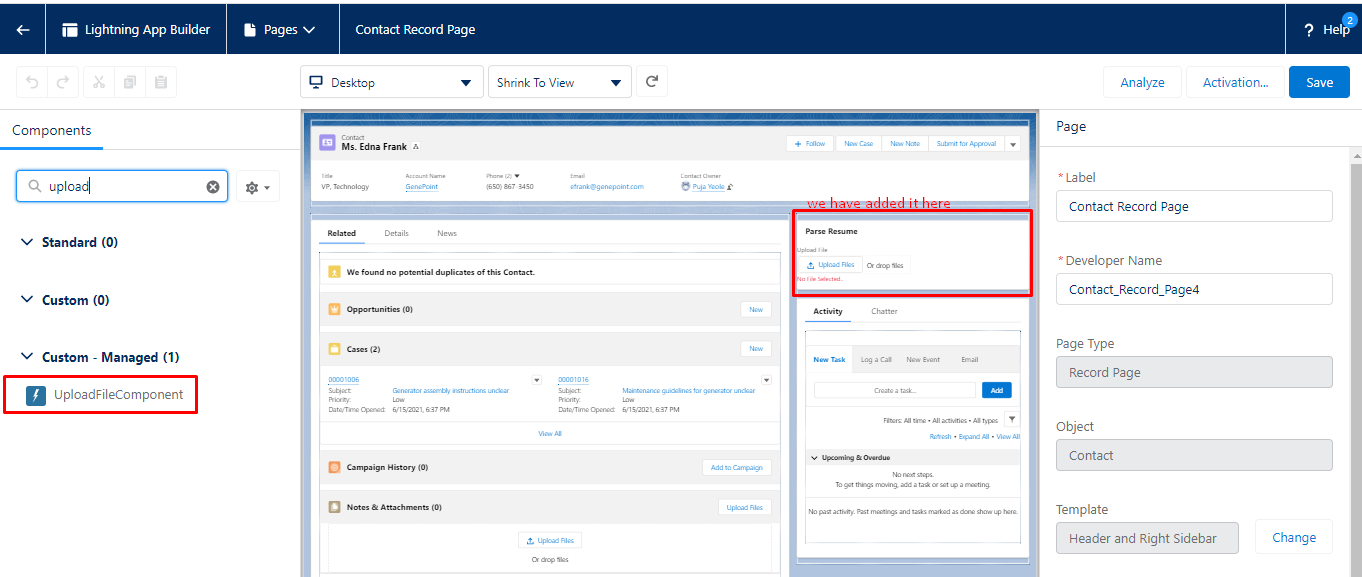This screenshot has height=577, width=1362.
Task: Open the action dropdown for case 00001006
Action: pos(537,380)
